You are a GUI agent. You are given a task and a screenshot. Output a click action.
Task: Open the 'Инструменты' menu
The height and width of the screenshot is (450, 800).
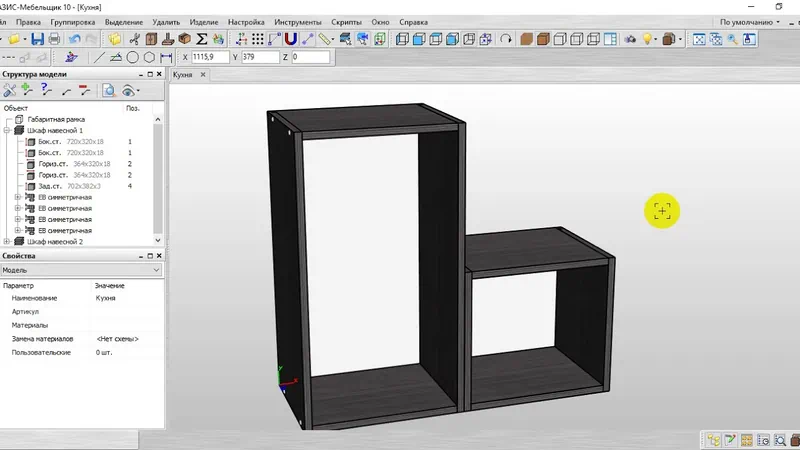pyautogui.click(x=297, y=22)
